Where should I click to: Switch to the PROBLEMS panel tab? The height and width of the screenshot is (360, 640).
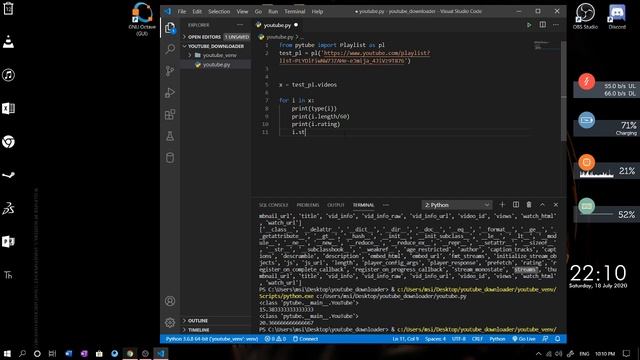[x=308, y=205]
